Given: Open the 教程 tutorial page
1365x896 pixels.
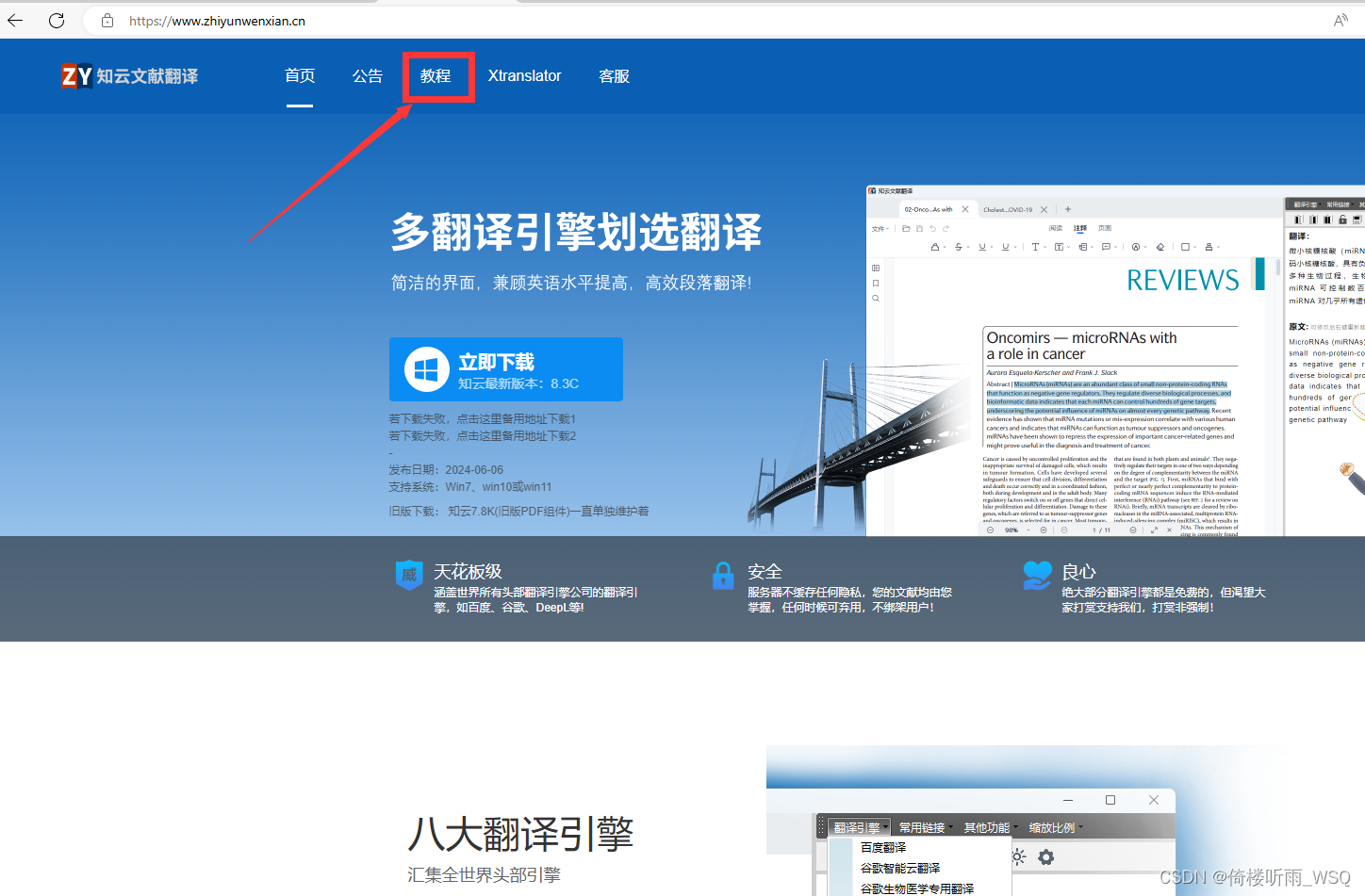Looking at the screenshot, I should point(436,75).
